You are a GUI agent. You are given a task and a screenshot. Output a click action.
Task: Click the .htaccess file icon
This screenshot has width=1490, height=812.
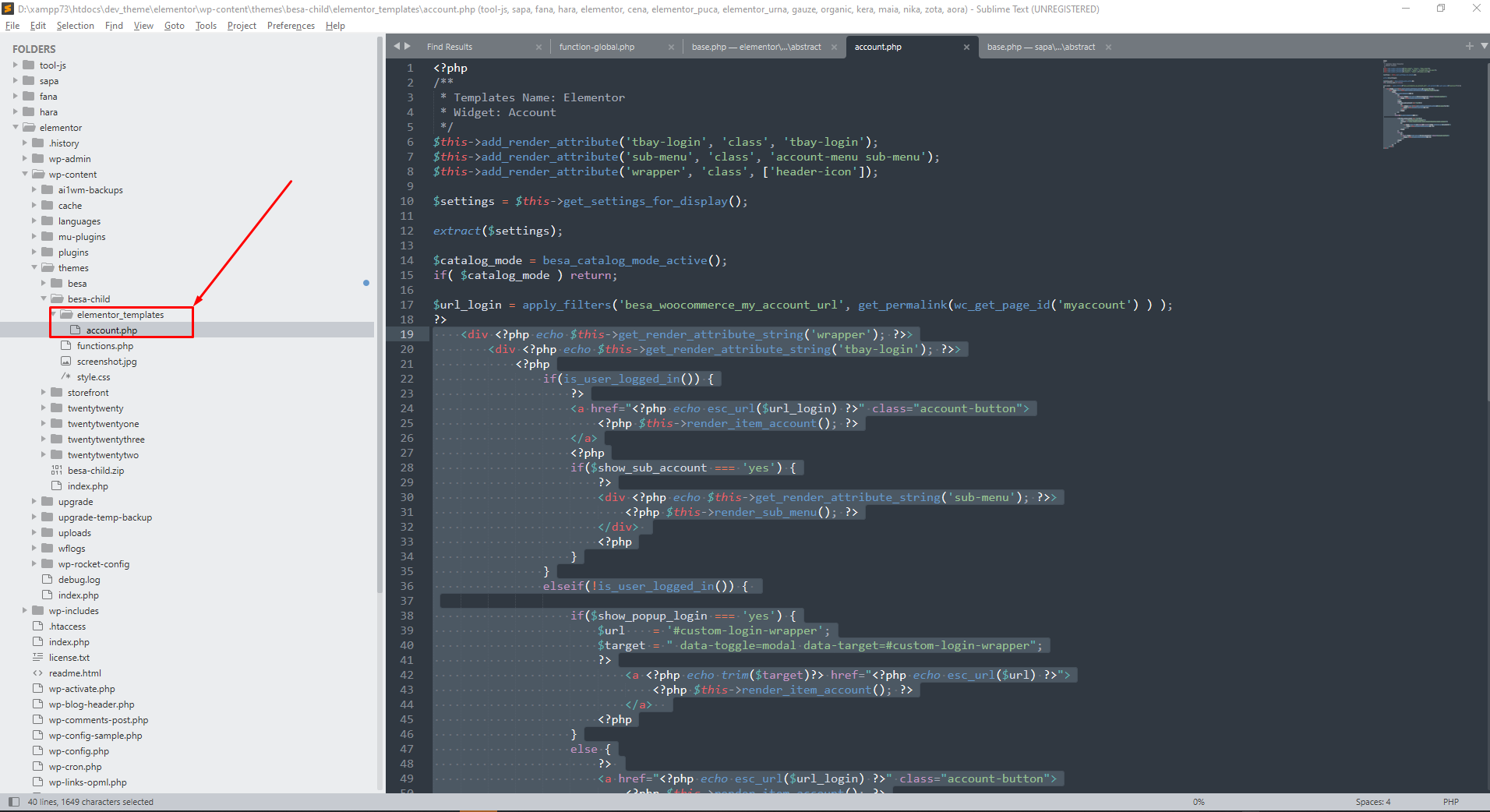tap(38, 626)
